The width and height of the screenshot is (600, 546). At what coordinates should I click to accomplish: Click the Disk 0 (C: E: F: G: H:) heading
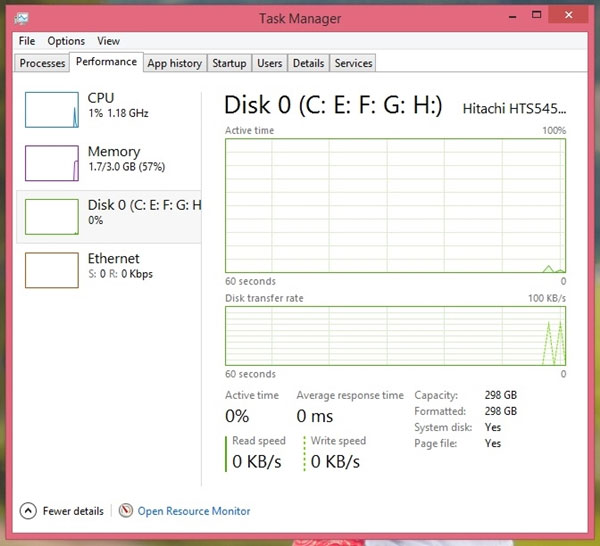[x=333, y=105]
